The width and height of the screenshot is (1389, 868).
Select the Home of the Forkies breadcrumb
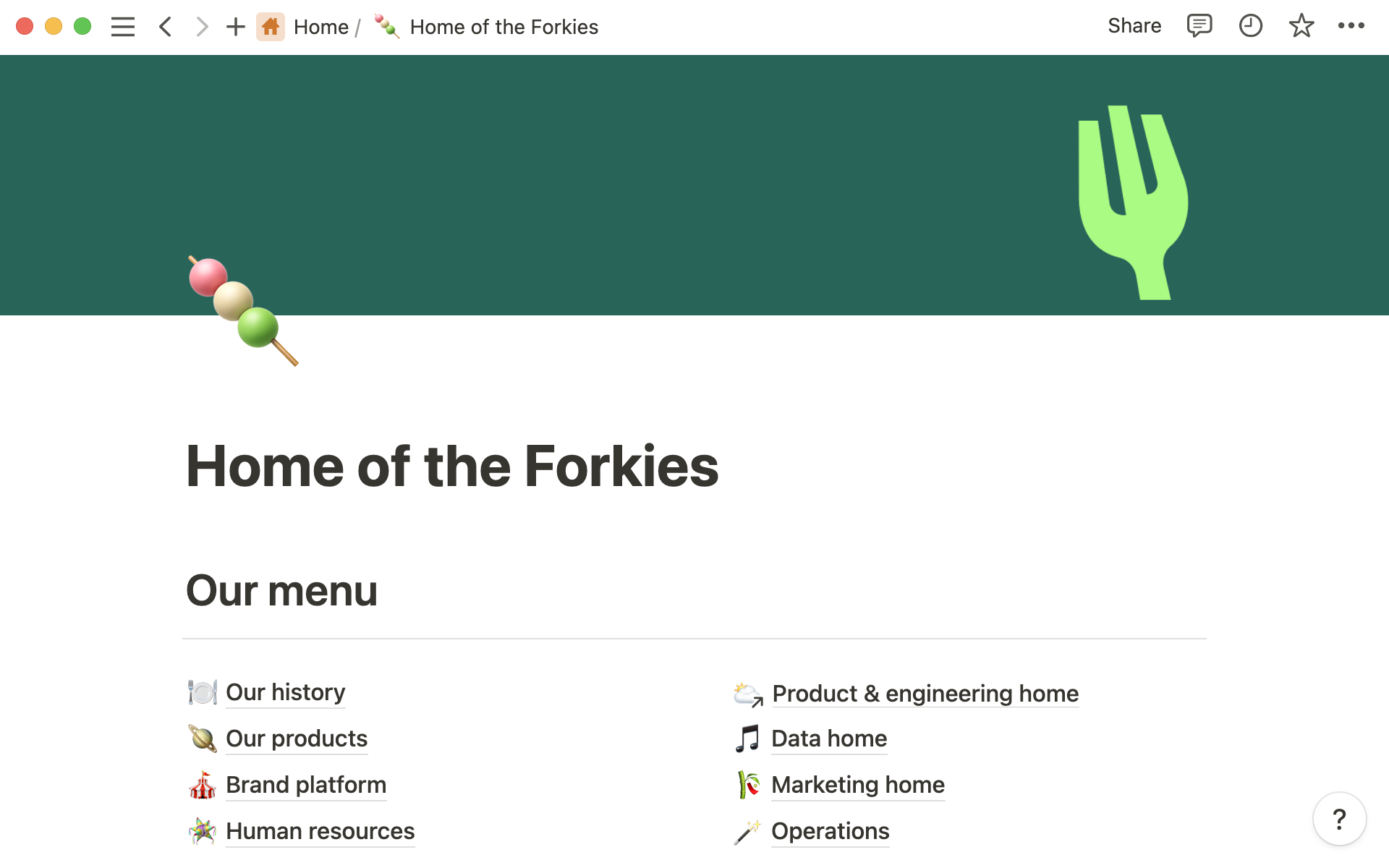click(x=504, y=27)
